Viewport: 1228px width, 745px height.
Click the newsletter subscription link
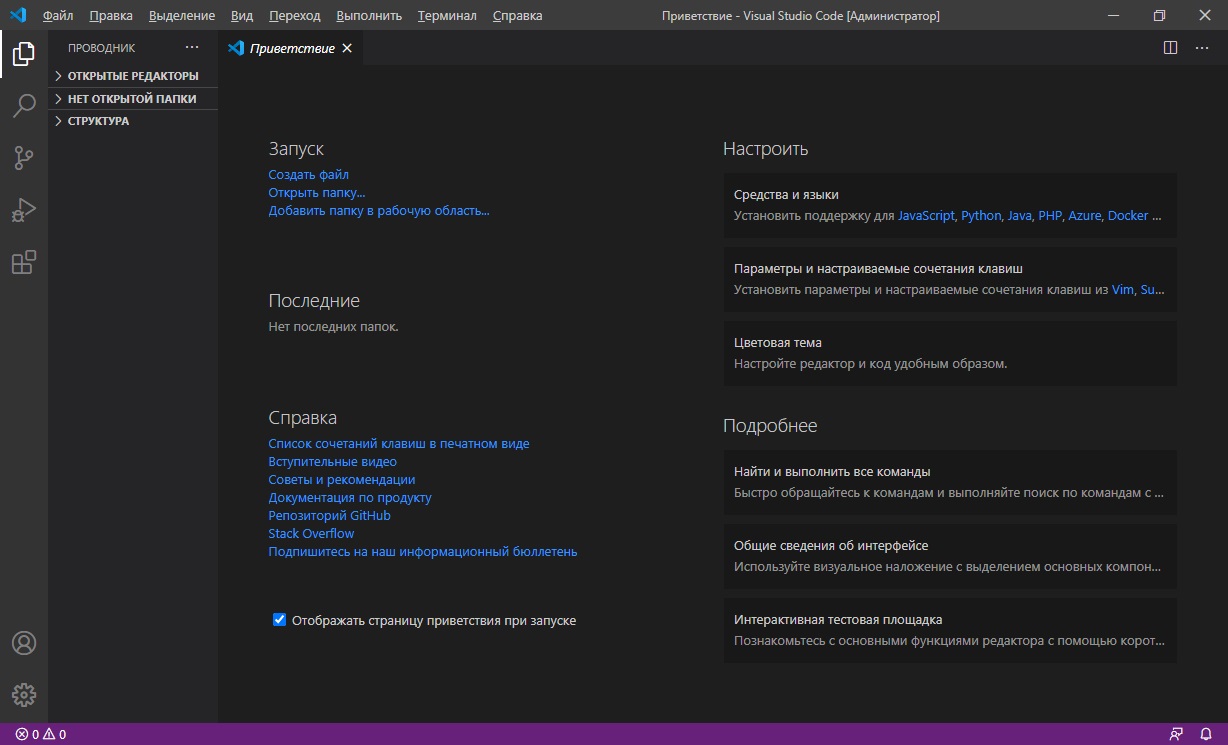pyautogui.click(x=423, y=552)
